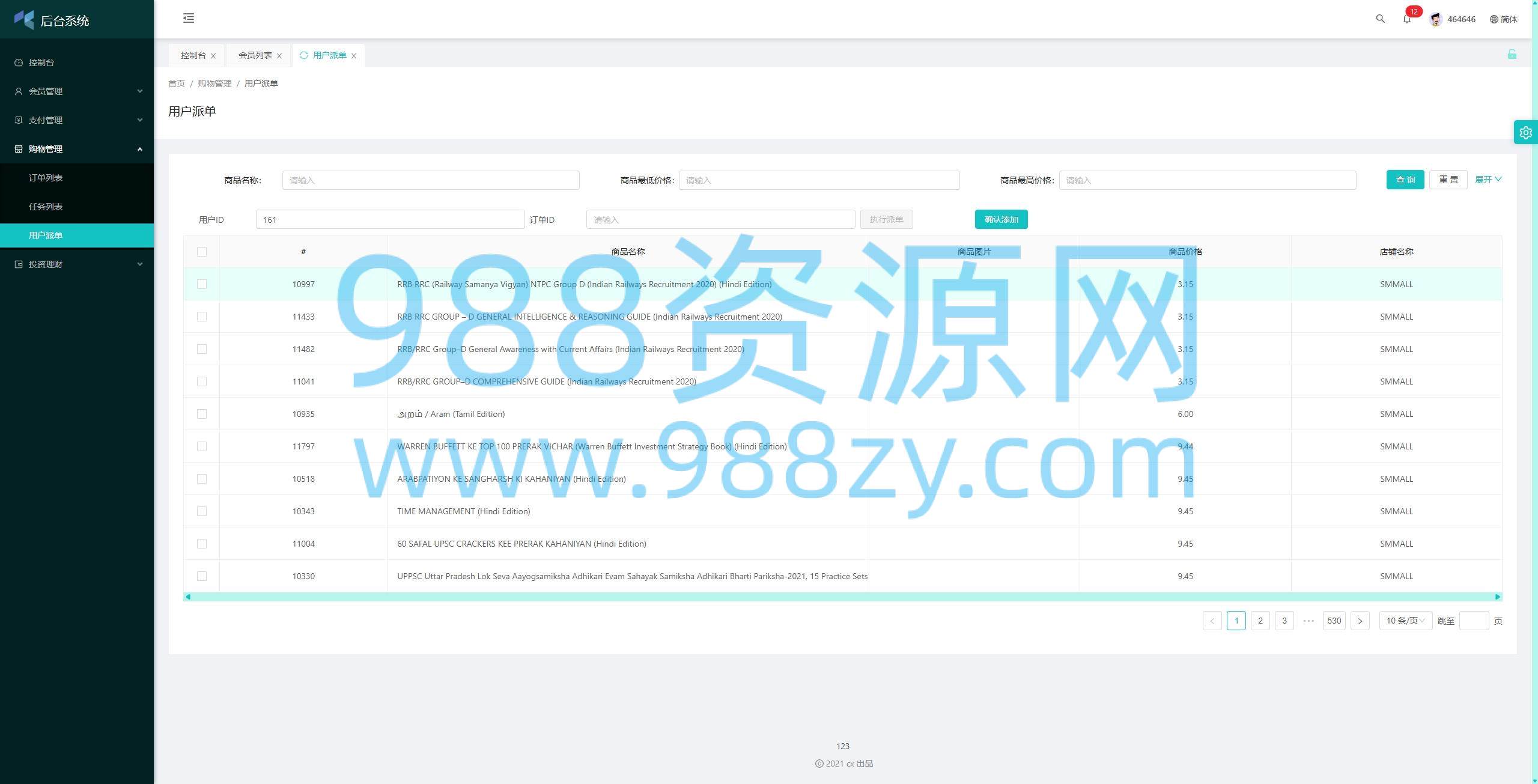This screenshot has width=1538, height=784.
Task: Check the select-all header checkbox
Action: tap(202, 252)
